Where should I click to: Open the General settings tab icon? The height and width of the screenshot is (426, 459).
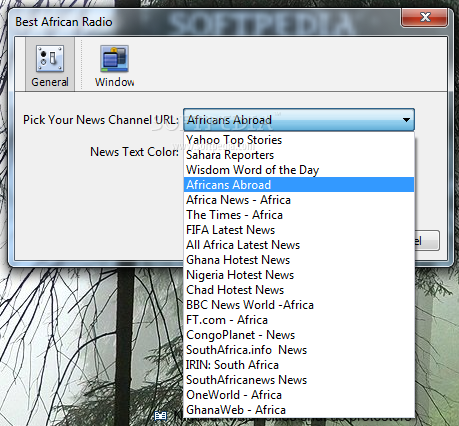click(x=50, y=59)
